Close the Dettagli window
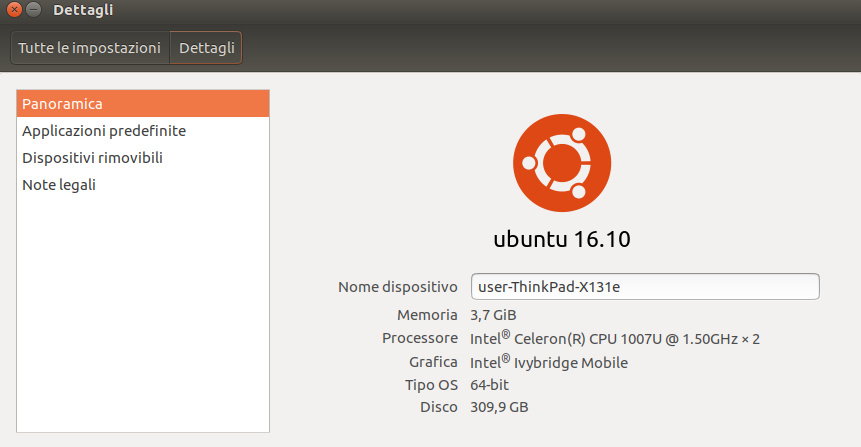The width and height of the screenshot is (861, 447). 14,9
